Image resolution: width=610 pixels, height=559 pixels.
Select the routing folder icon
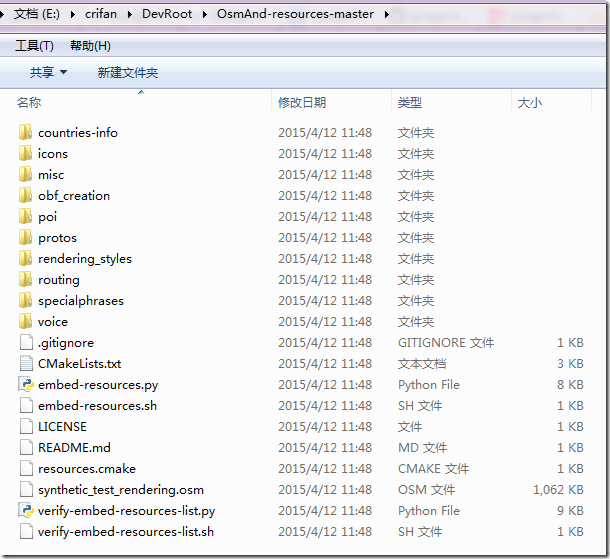(25, 279)
